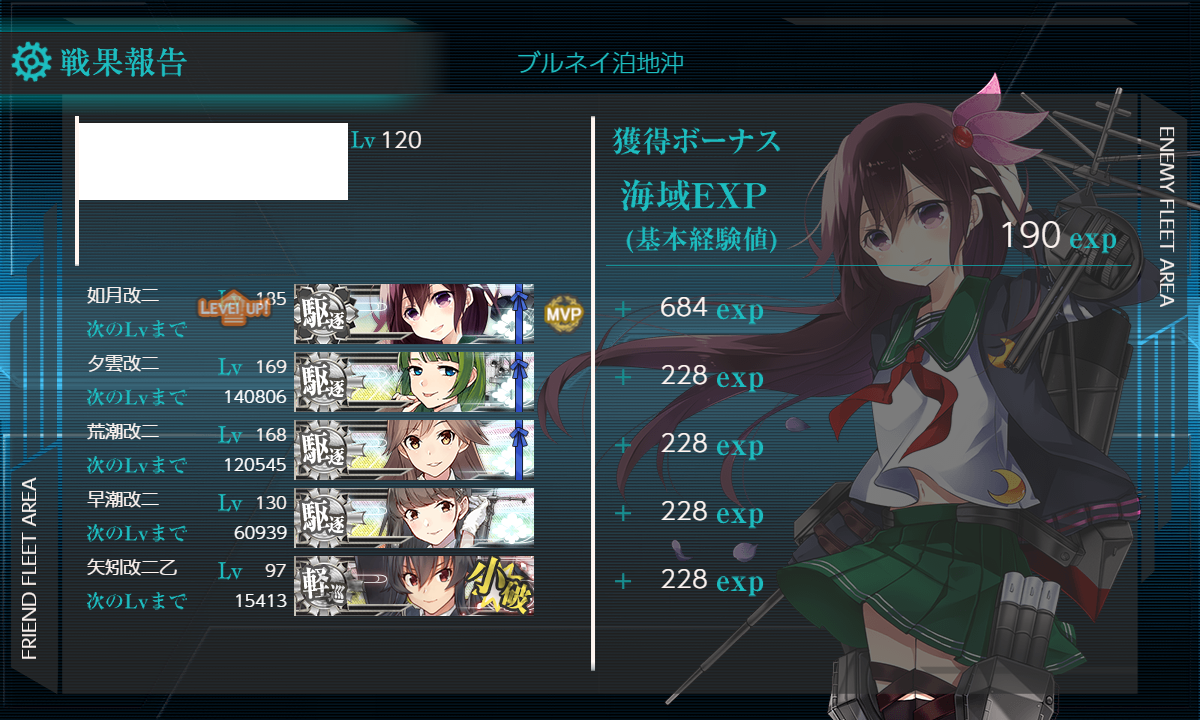Click the MVP medal icon

click(563, 314)
